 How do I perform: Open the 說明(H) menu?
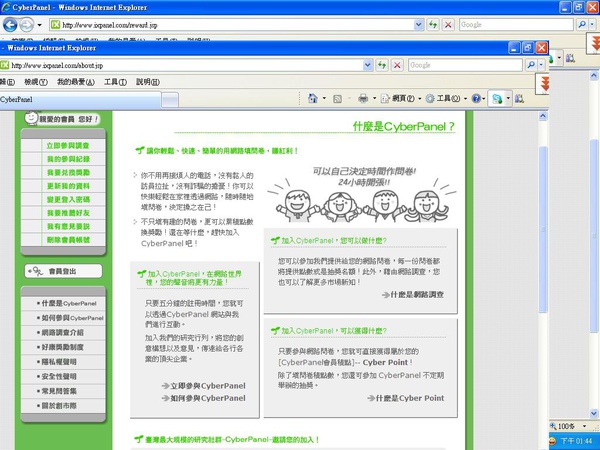148,82
